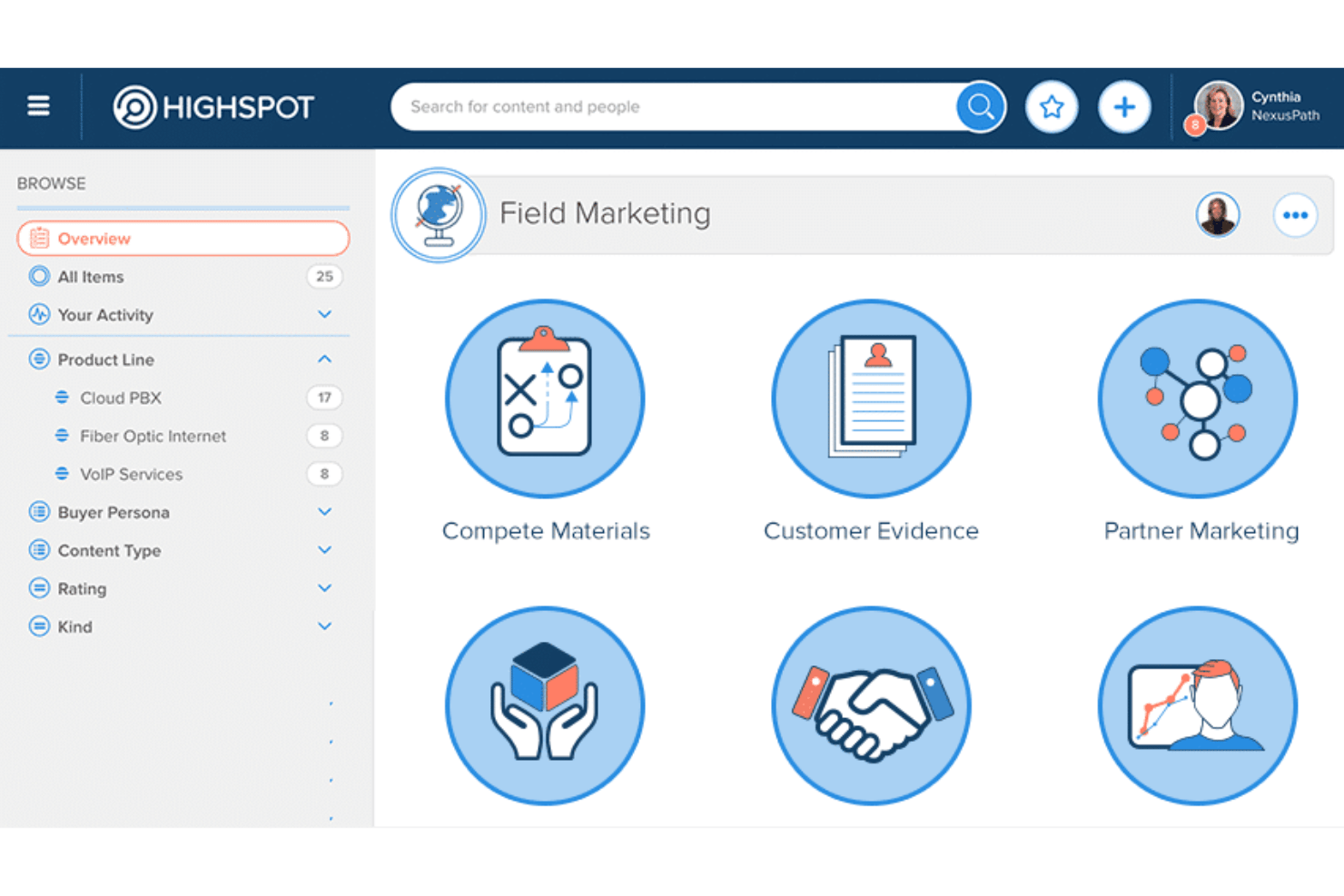Click the Content Type label

(109, 550)
